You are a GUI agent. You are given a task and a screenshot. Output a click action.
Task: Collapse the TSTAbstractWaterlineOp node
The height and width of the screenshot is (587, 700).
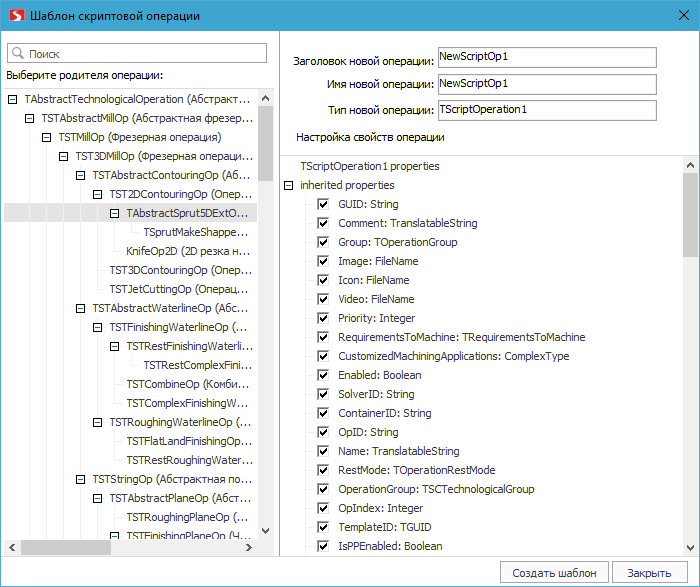pos(80,308)
